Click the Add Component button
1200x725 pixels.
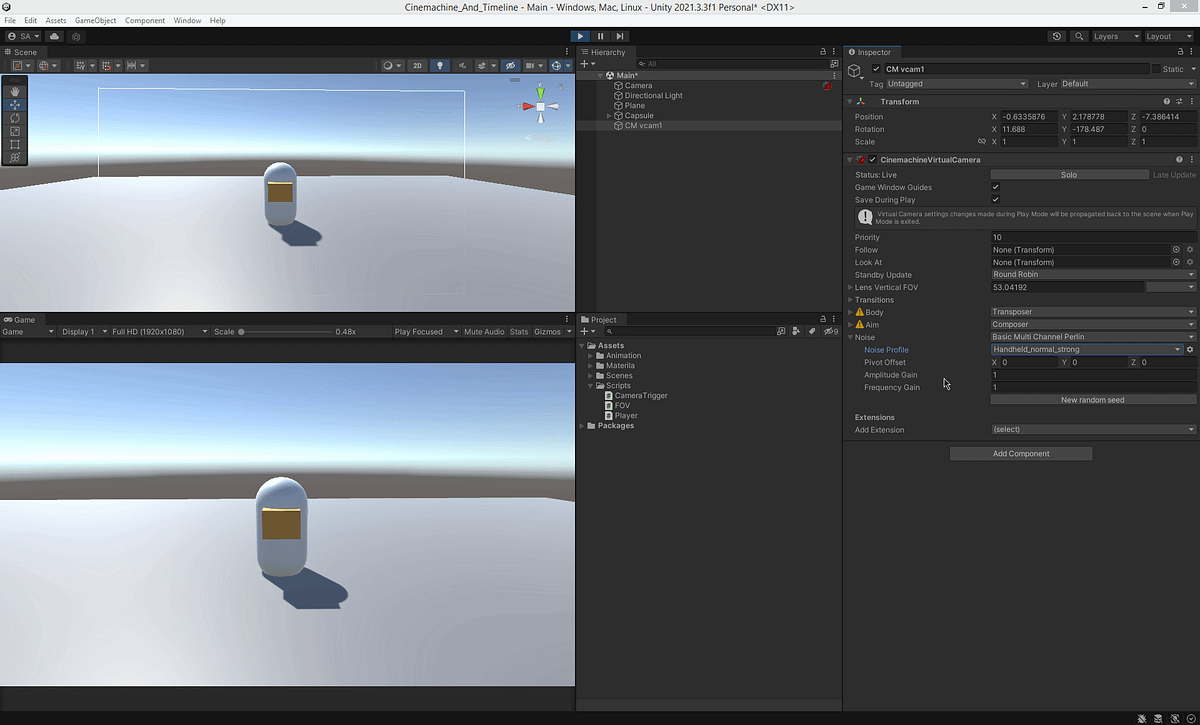pos(1020,453)
